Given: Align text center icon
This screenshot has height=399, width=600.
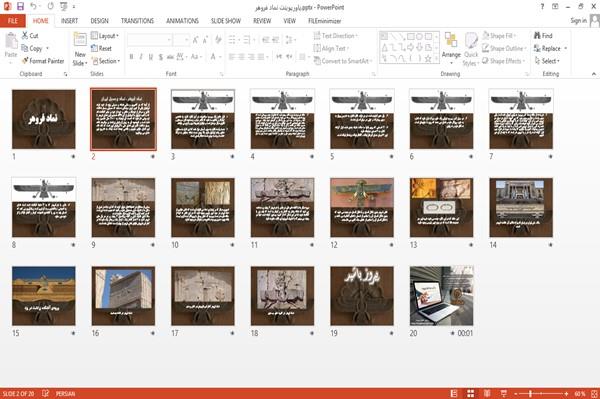Looking at the screenshot, I should point(241,57).
